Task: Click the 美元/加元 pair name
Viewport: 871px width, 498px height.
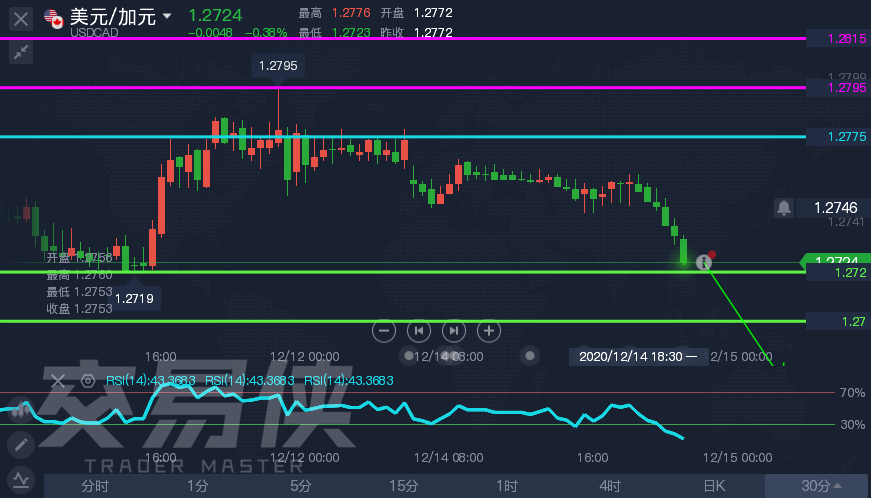Action: point(113,17)
